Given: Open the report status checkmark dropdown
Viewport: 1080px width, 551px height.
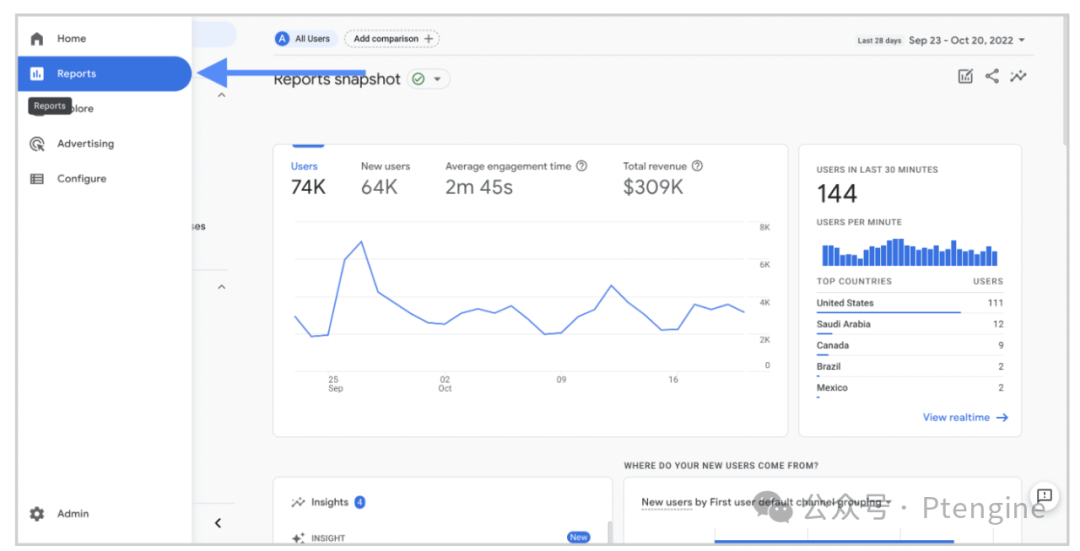Looking at the screenshot, I should (428, 79).
